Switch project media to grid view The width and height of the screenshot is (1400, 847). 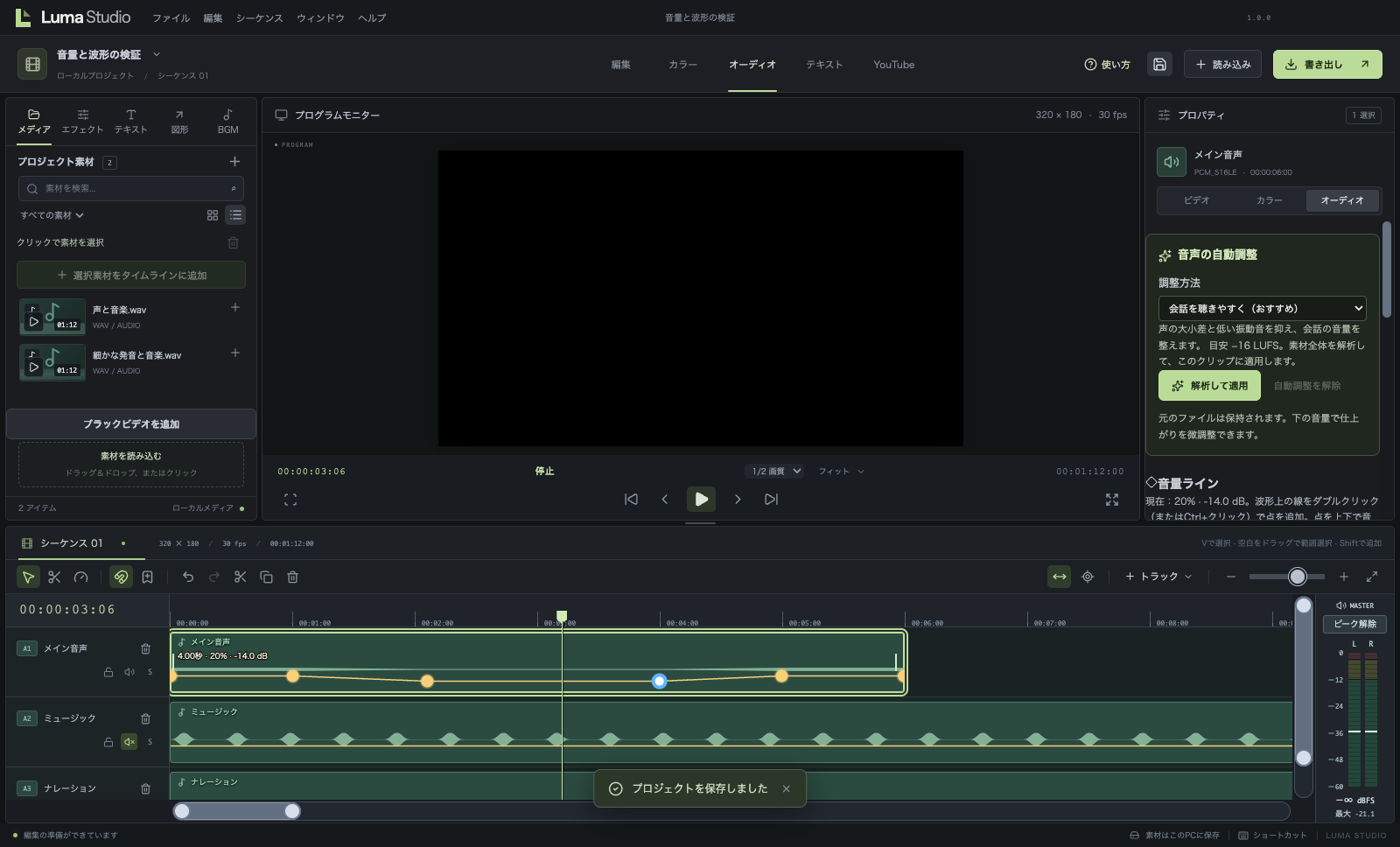pyautogui.click(x=212, y=215)
